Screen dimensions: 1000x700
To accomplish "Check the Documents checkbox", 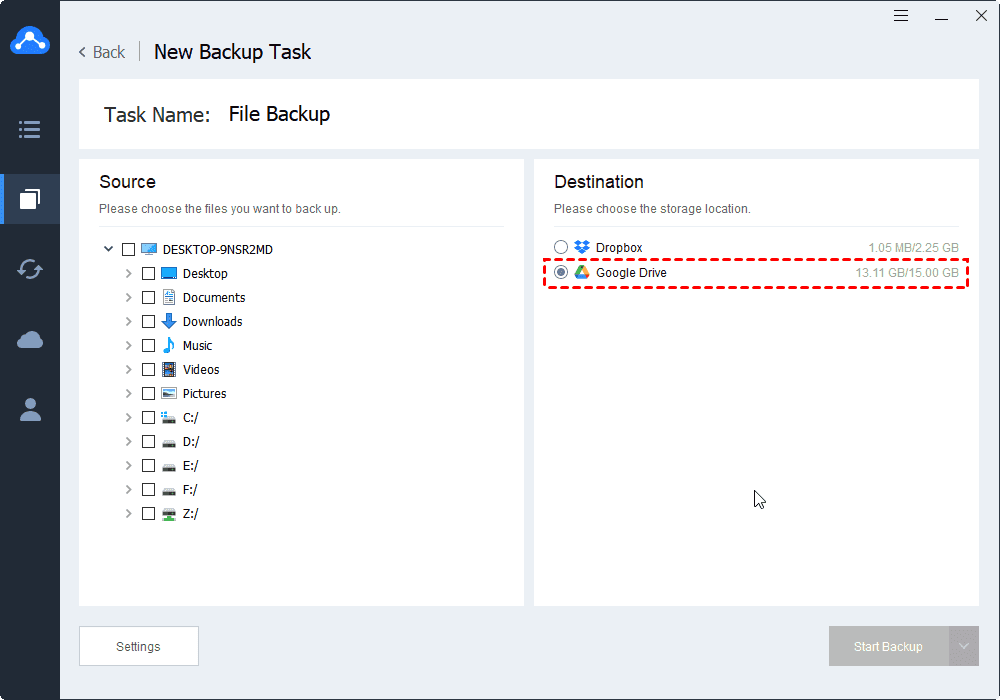I will pos(149,298).
